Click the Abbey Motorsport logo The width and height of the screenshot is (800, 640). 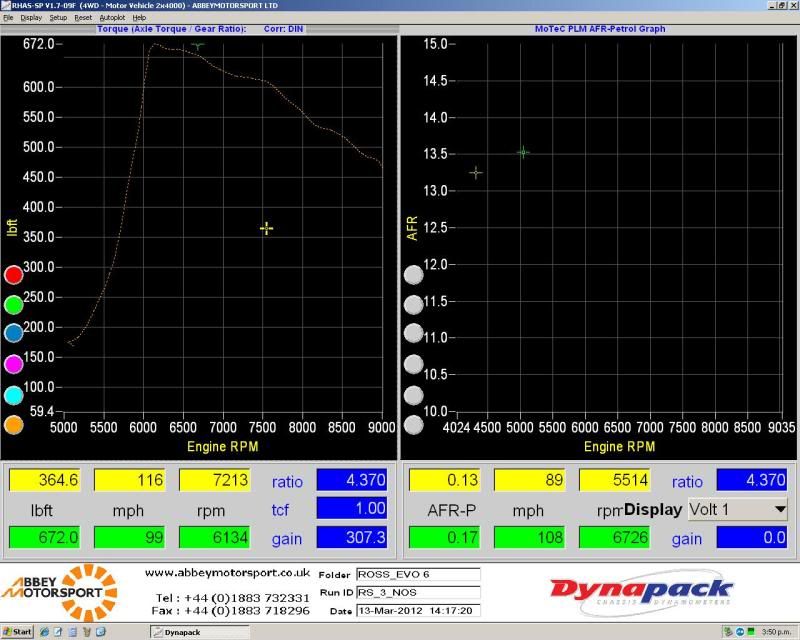point(60,592)
